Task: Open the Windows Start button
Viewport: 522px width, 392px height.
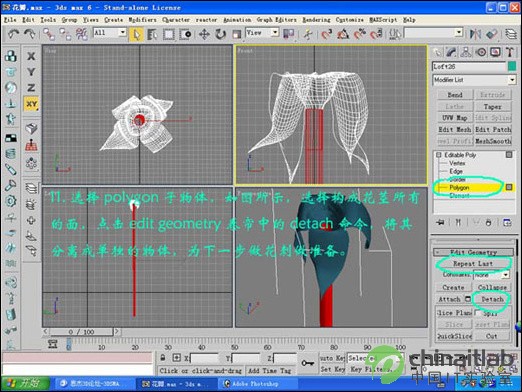Action: coord(25,383)
